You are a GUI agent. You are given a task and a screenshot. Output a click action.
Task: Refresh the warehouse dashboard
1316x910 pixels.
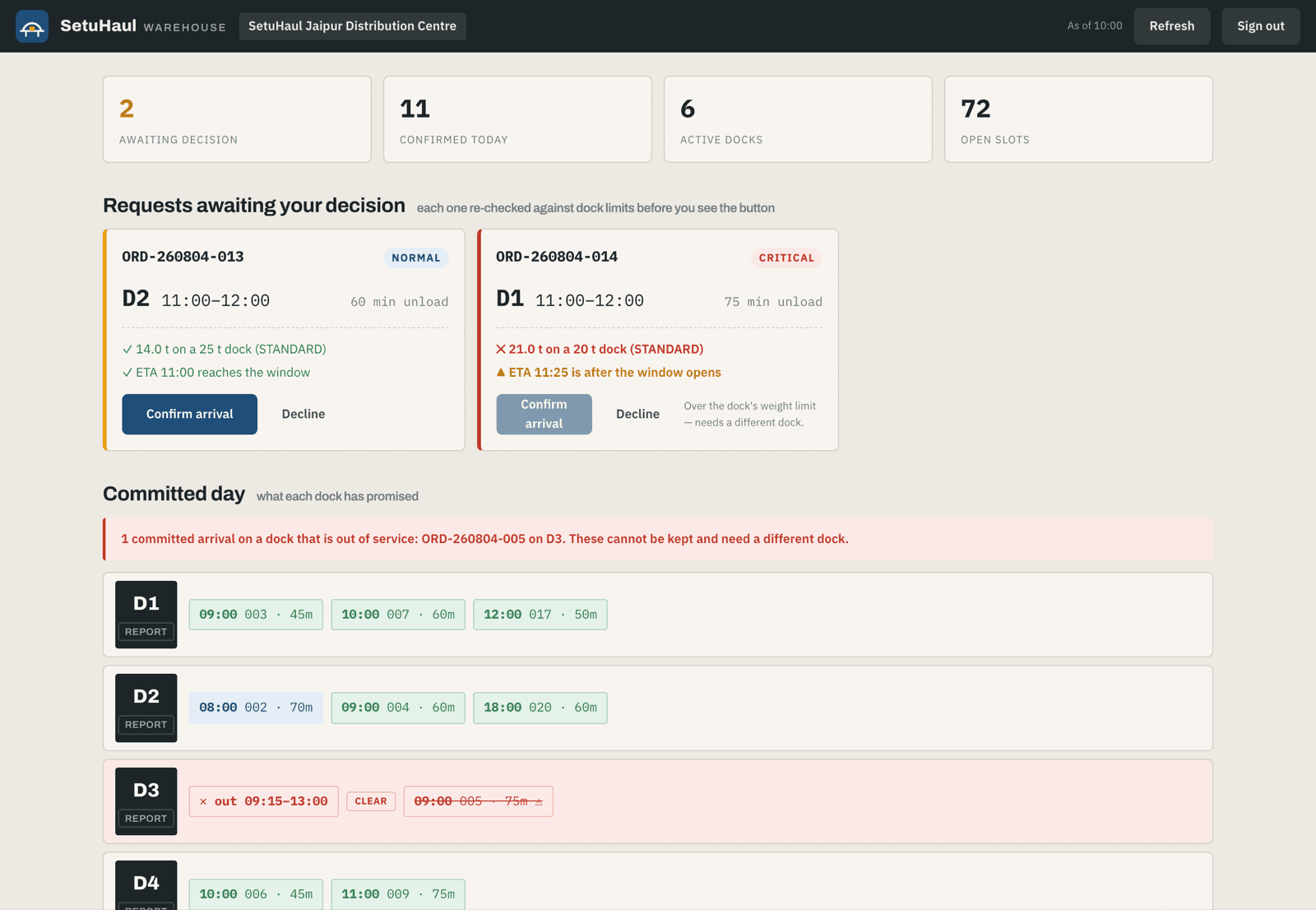[x=1172, y=26]
